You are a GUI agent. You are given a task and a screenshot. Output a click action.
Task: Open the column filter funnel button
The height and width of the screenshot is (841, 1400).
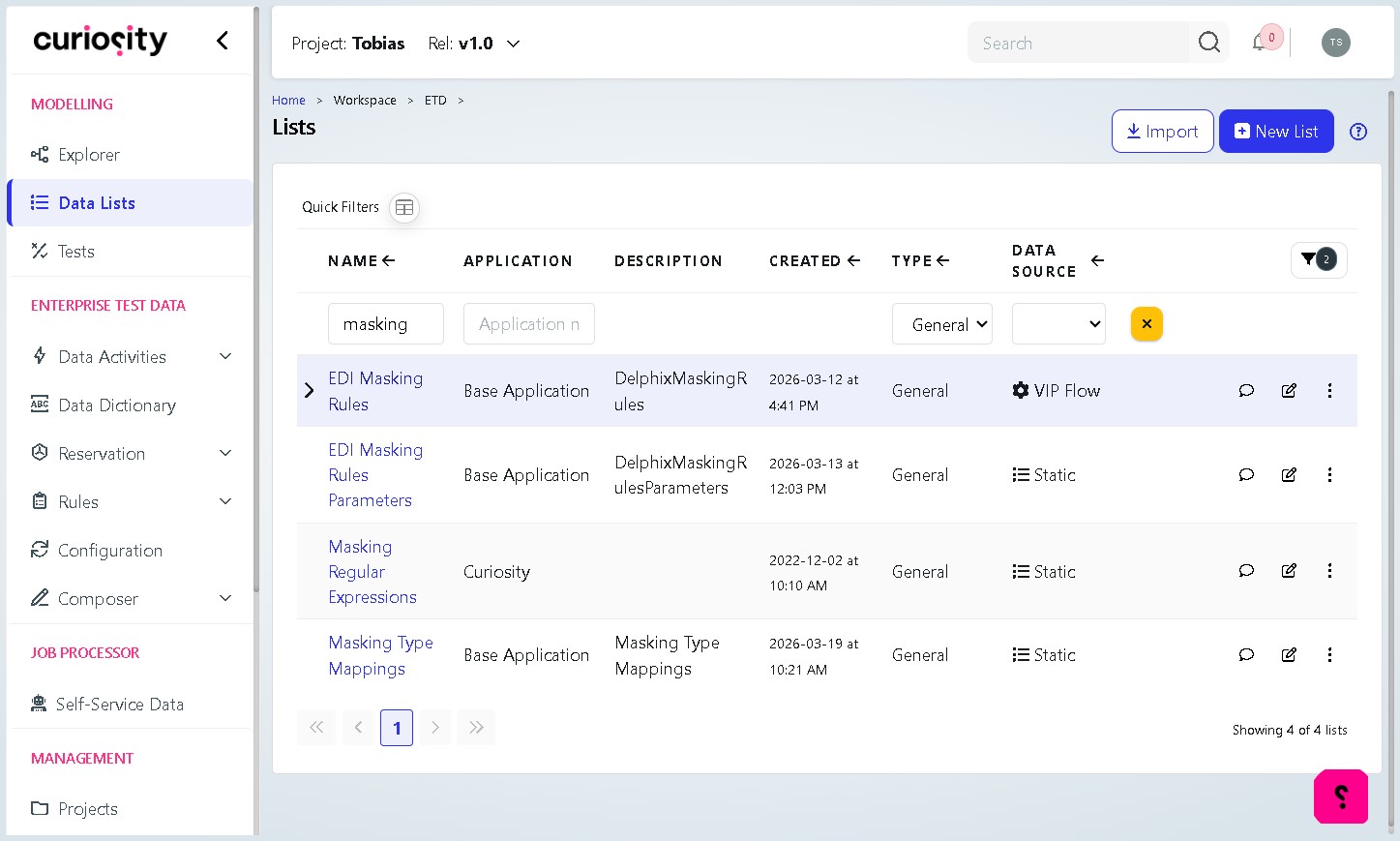coord(1318,259)
